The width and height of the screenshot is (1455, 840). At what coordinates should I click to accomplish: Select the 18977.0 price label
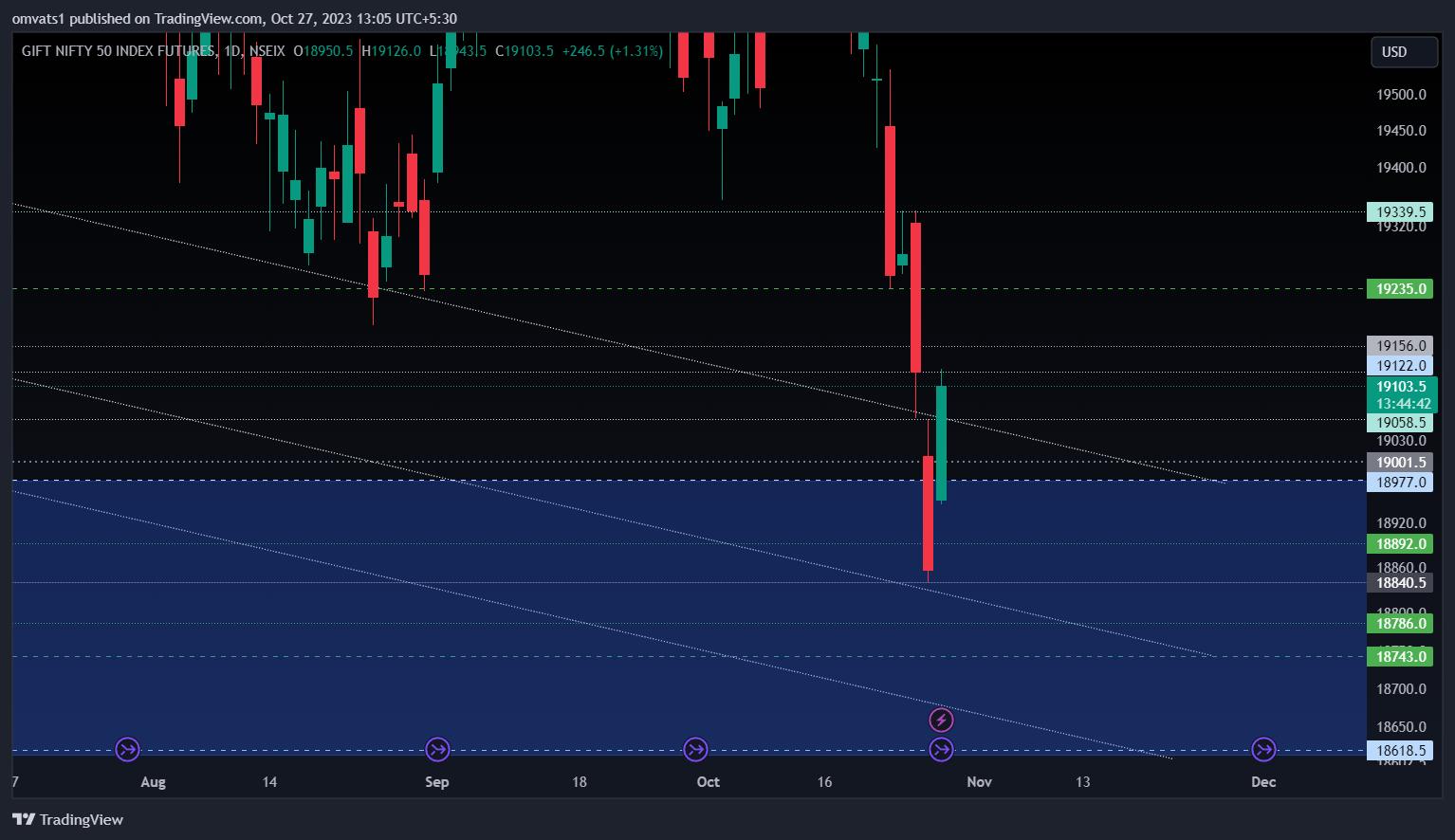[1400, 483]
